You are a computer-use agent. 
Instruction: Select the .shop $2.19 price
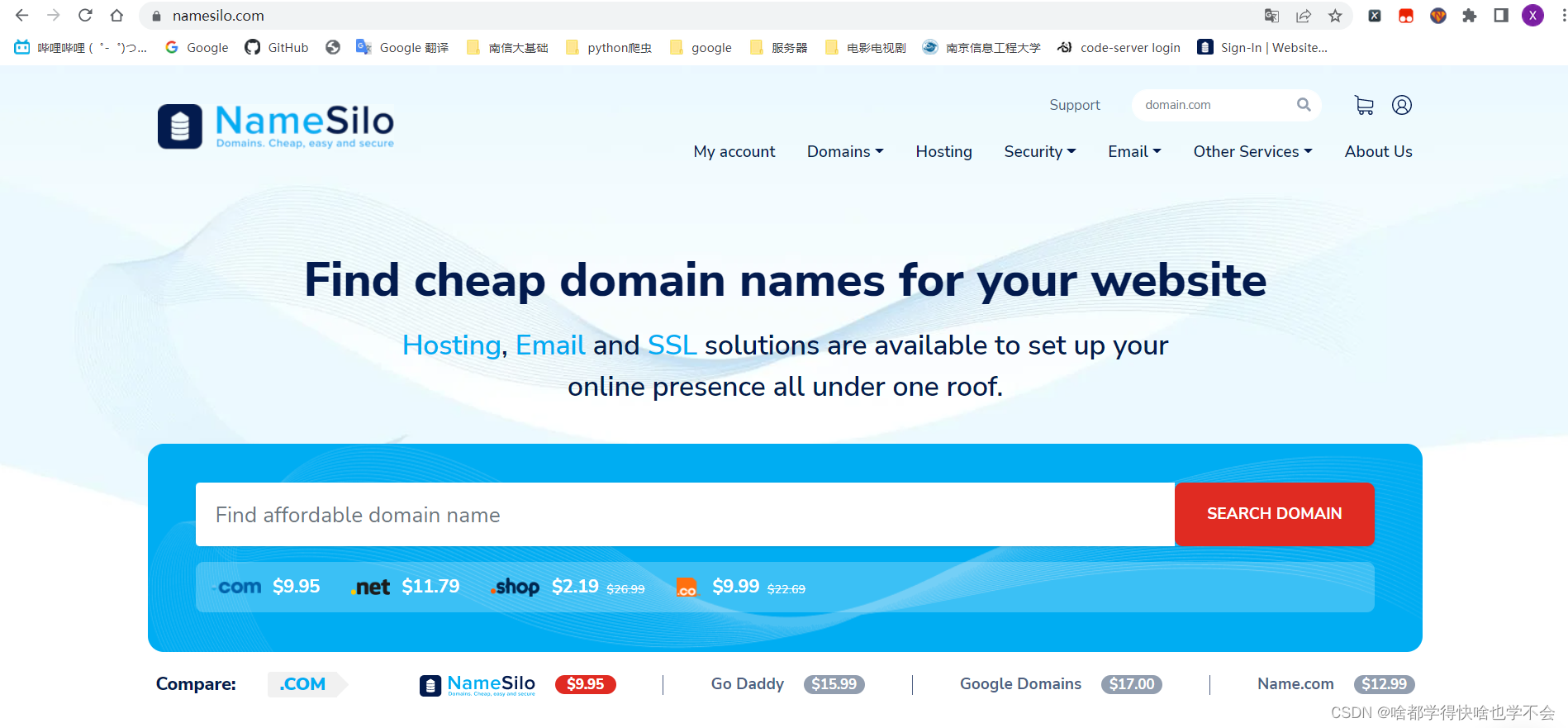[x=567, y=587]
